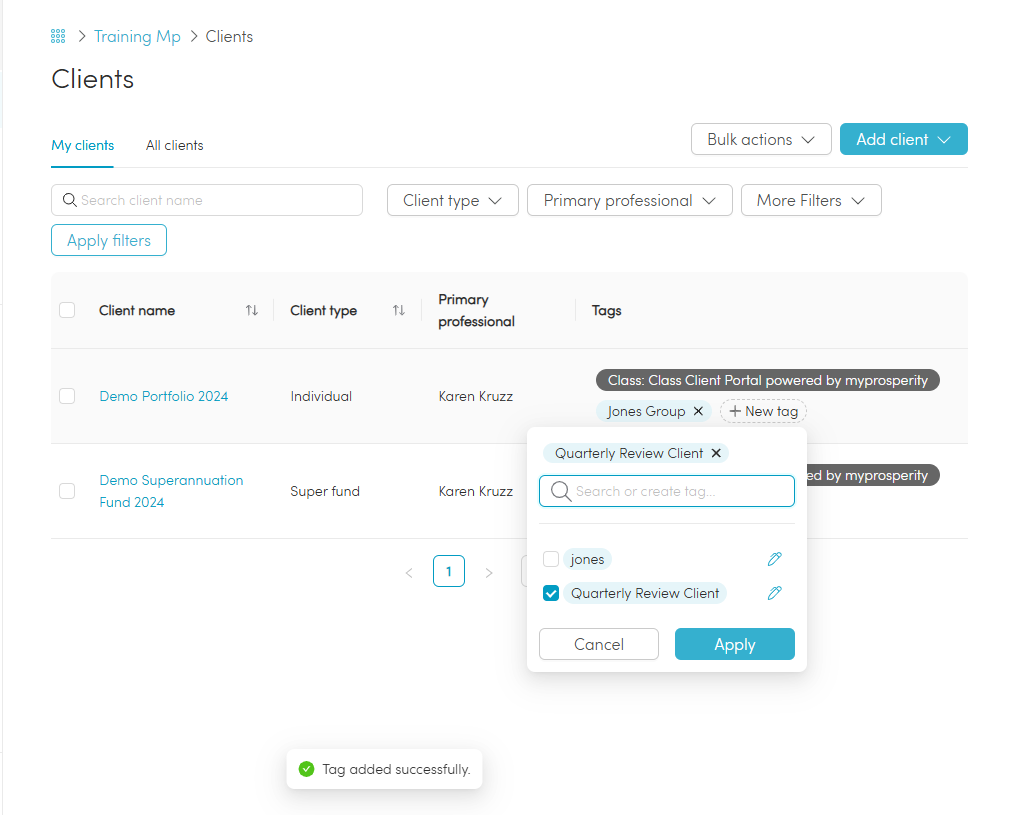The width and height of the screenshot is (1010, 815).
Task: Edit the jones tag with pencil icon
Action: [x=774, y=559]
